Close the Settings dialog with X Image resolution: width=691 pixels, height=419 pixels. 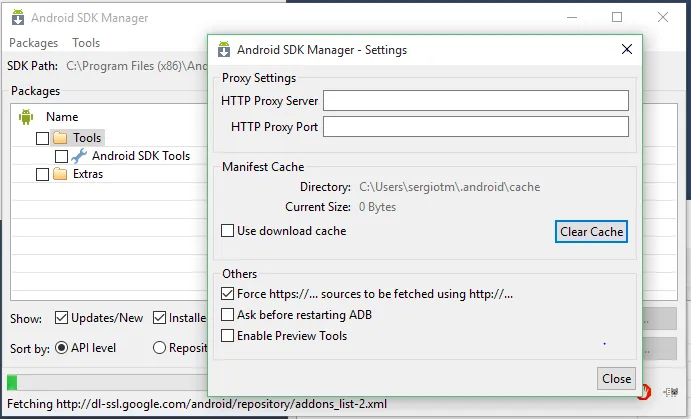[627, 49]
